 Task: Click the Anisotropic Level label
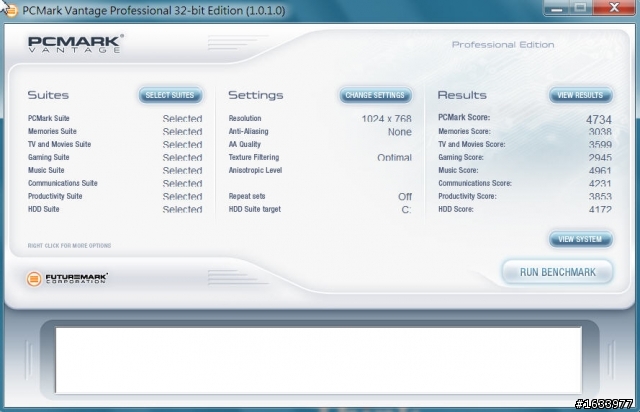point(255,170)
